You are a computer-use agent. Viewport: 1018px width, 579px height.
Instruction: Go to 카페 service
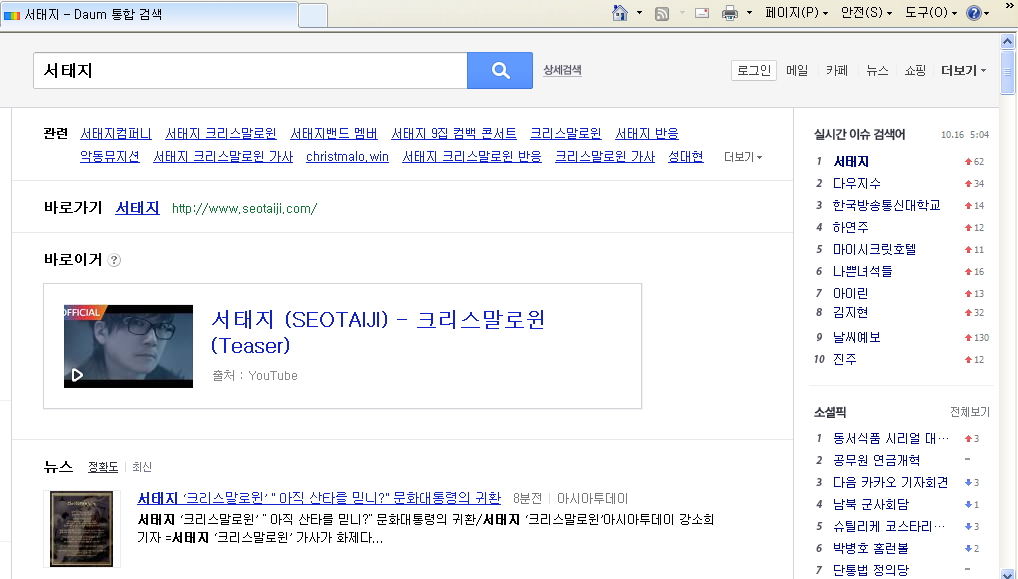click(x=837, y=71)
